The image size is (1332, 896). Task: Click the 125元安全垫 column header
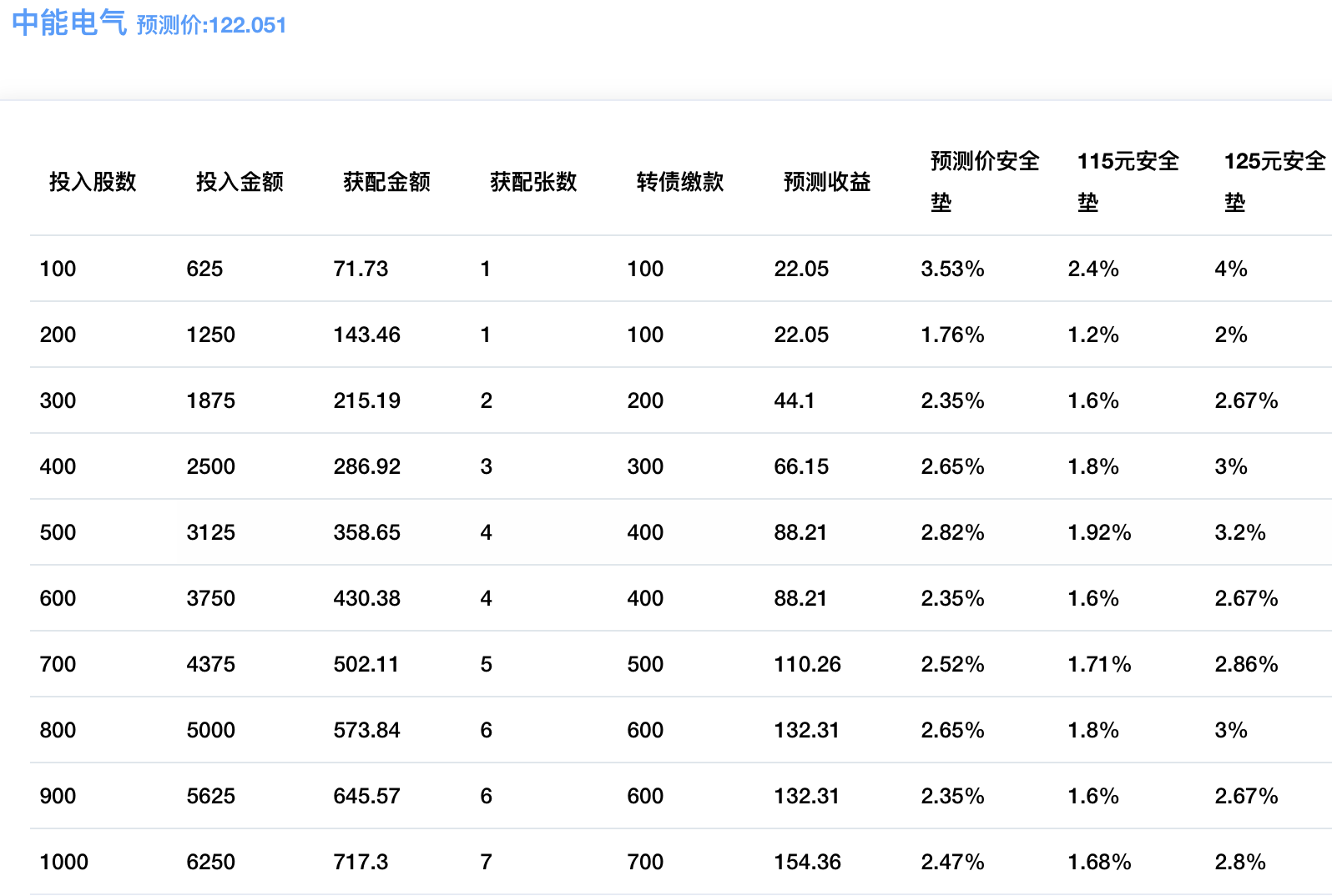point(1274,181)
